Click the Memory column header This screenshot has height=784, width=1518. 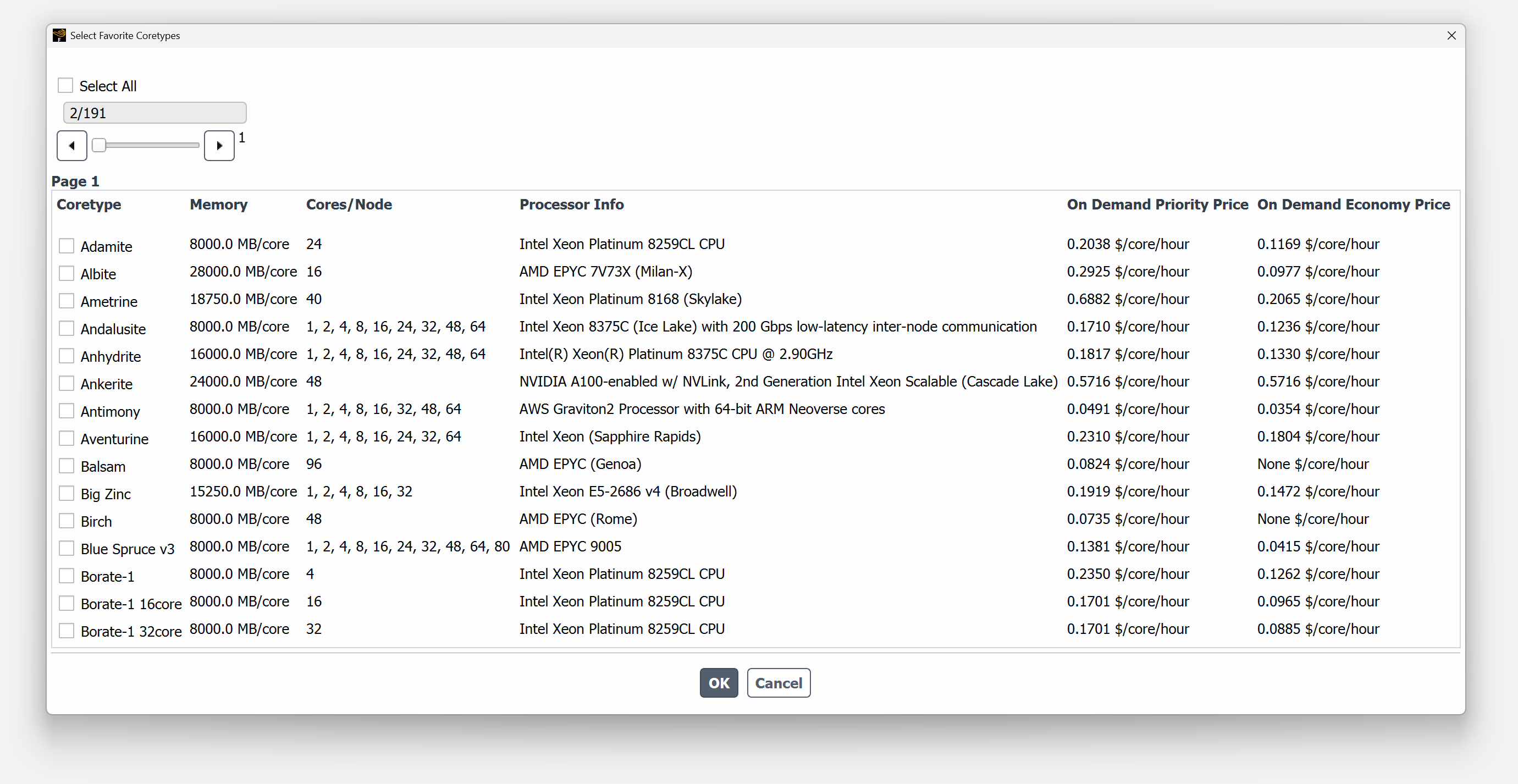[219, 205]
